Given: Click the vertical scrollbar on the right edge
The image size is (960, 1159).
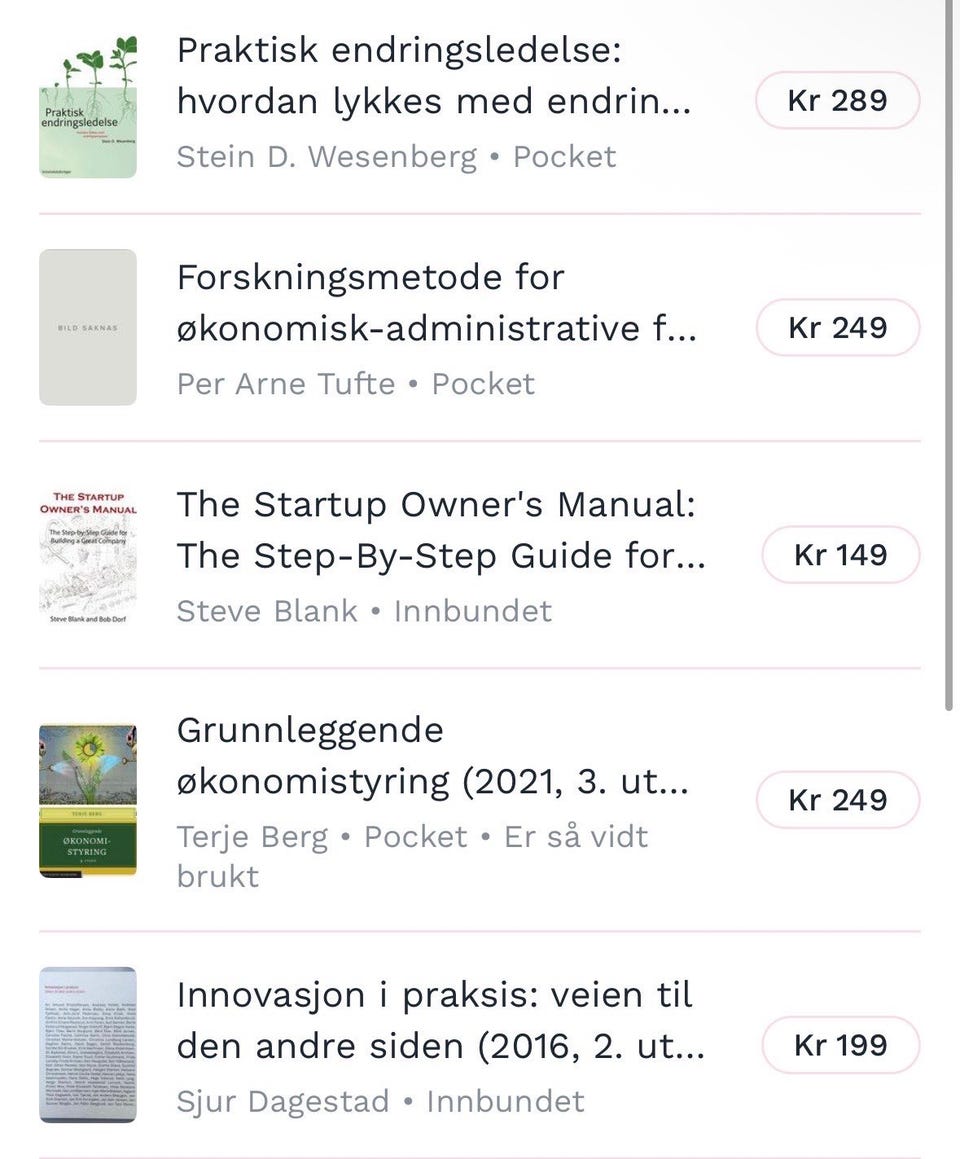Looking at the screenshot, I should point(949,355).
